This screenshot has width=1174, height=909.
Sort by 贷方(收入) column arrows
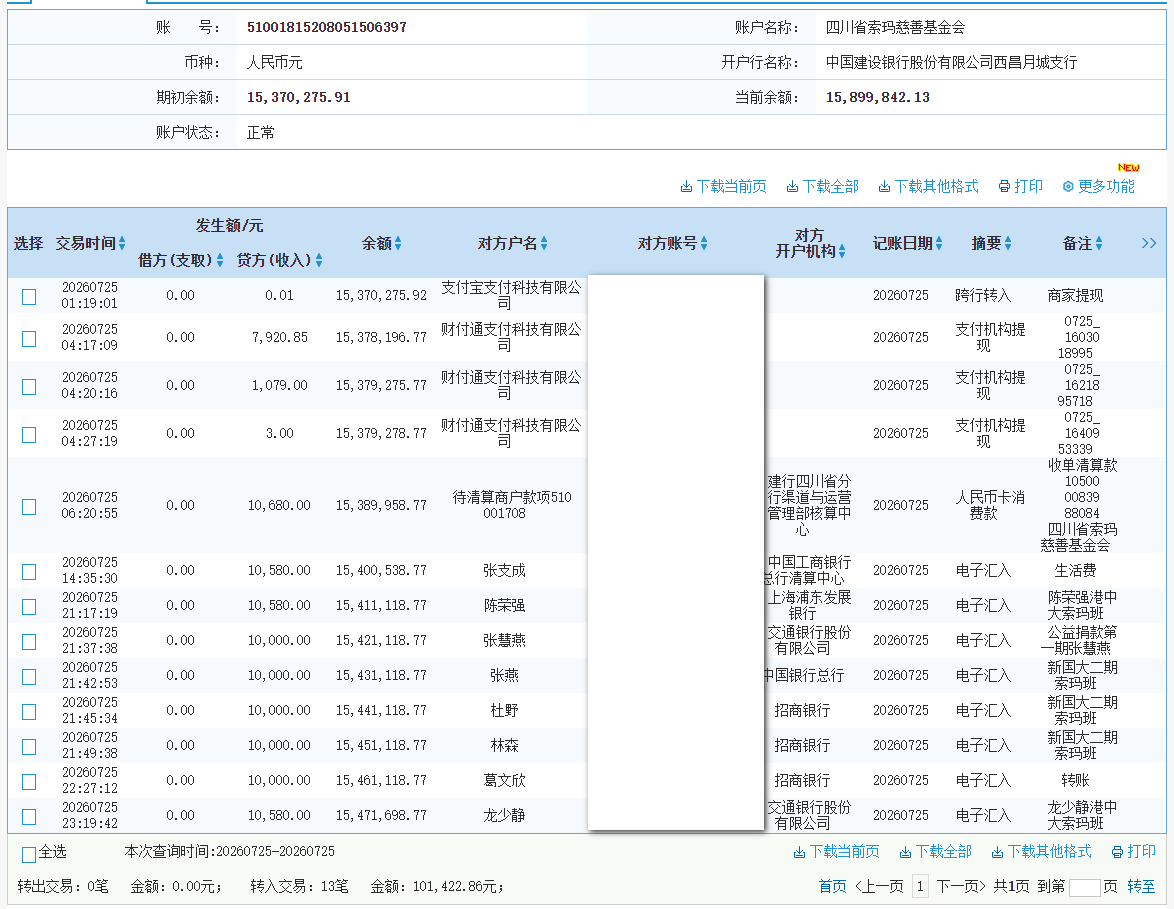pyautogui.click(x=319, y=260)
